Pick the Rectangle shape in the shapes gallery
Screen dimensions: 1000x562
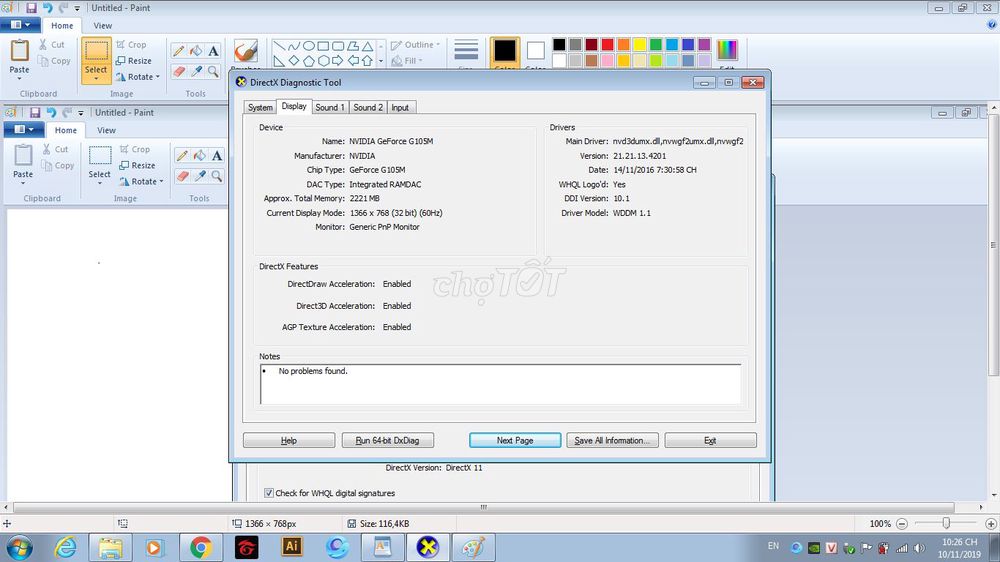click(323, 46)
